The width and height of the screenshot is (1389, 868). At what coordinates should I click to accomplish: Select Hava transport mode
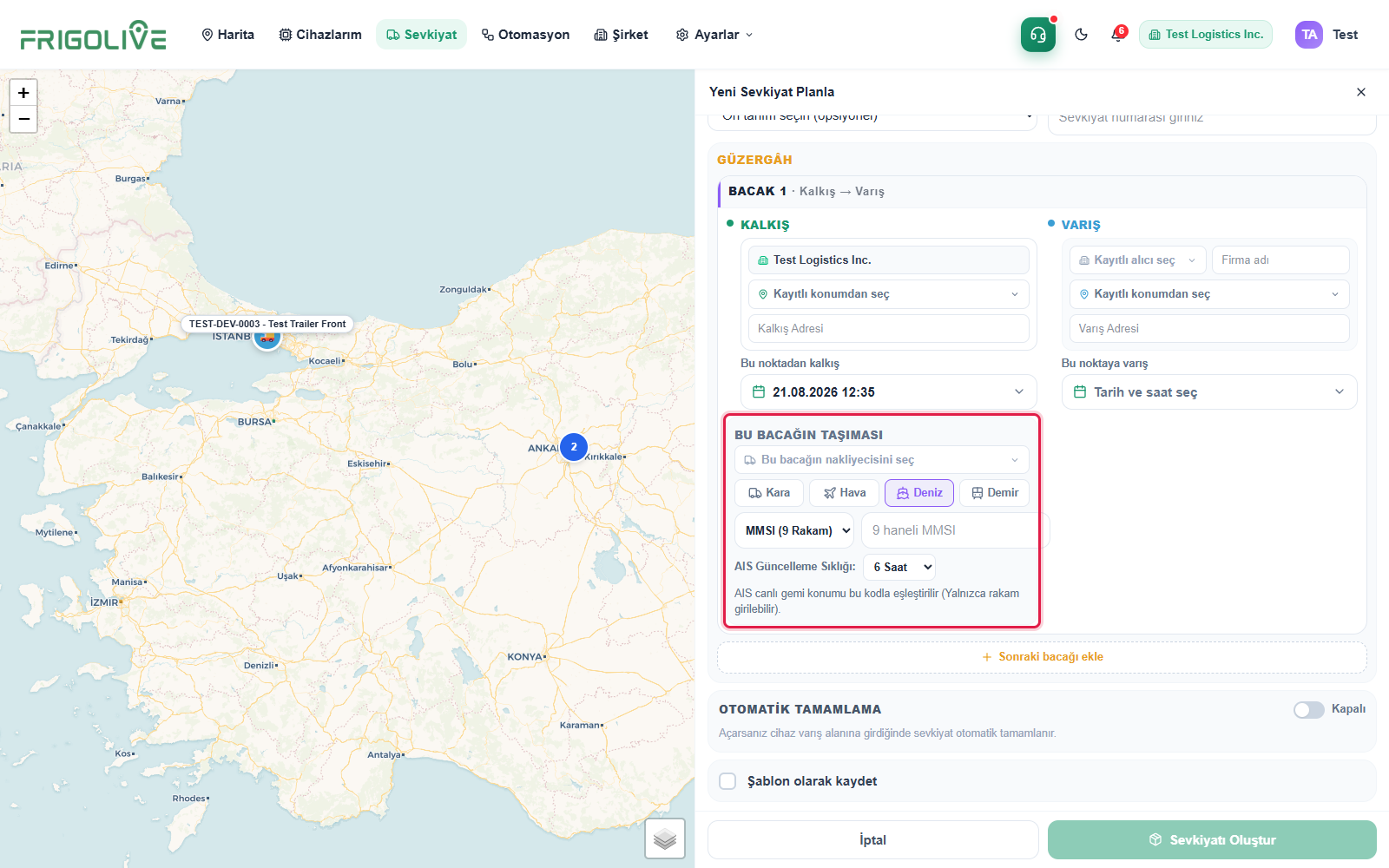coord(845,493)
